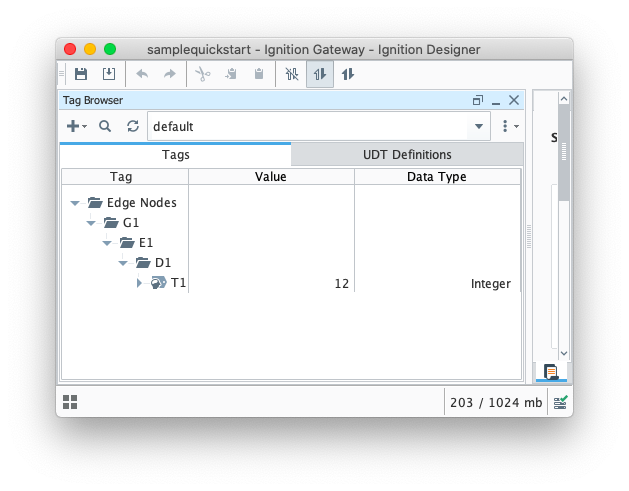Toggle the comm off mode button
Viewport: 629px width, 491px height.
click(x=292, y=74)
